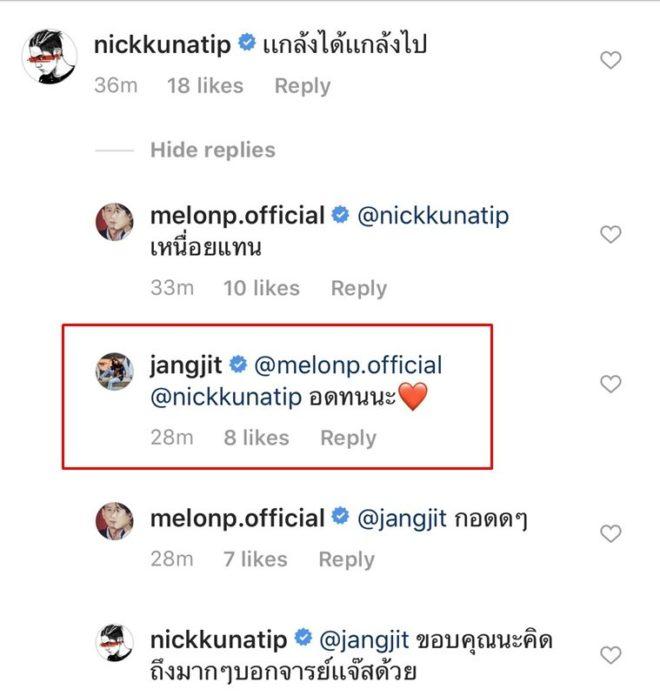The height and width of the screenshot is (696, 660).
Task: Tap heart on jangjit's comment
Action: click(x=610, y=384)
